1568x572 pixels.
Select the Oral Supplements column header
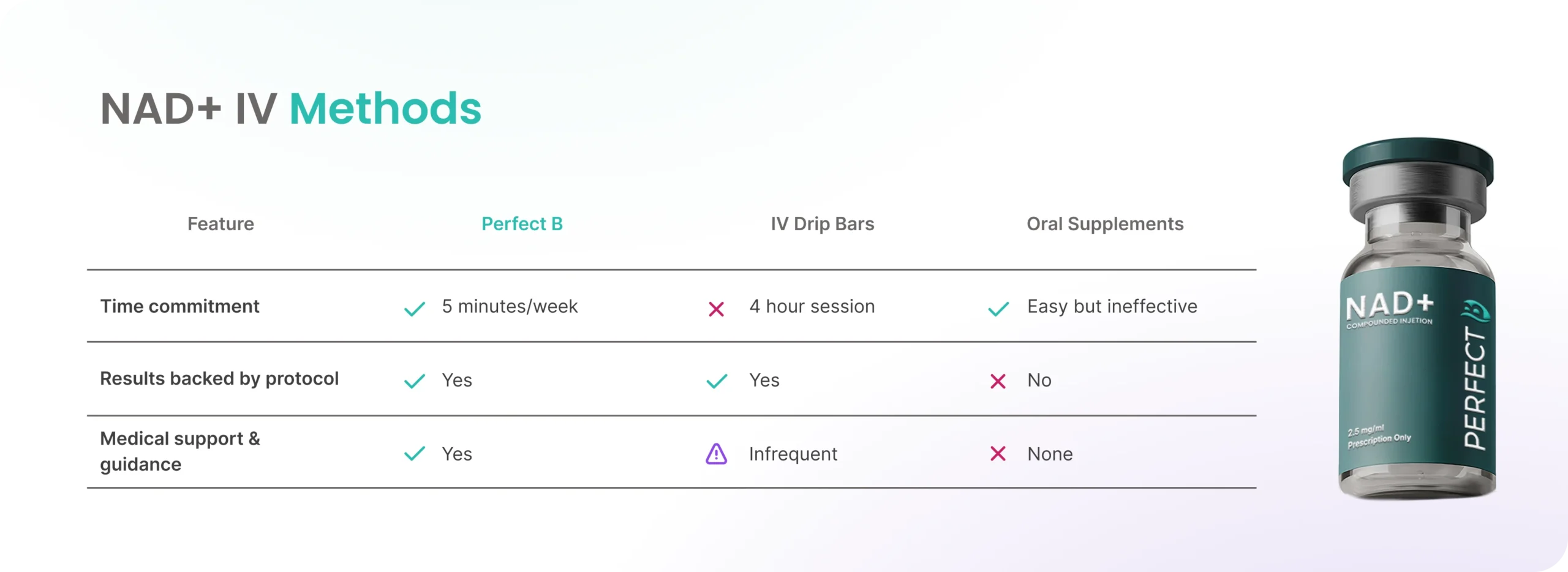pyautogui.click(x=1105, y=224)
